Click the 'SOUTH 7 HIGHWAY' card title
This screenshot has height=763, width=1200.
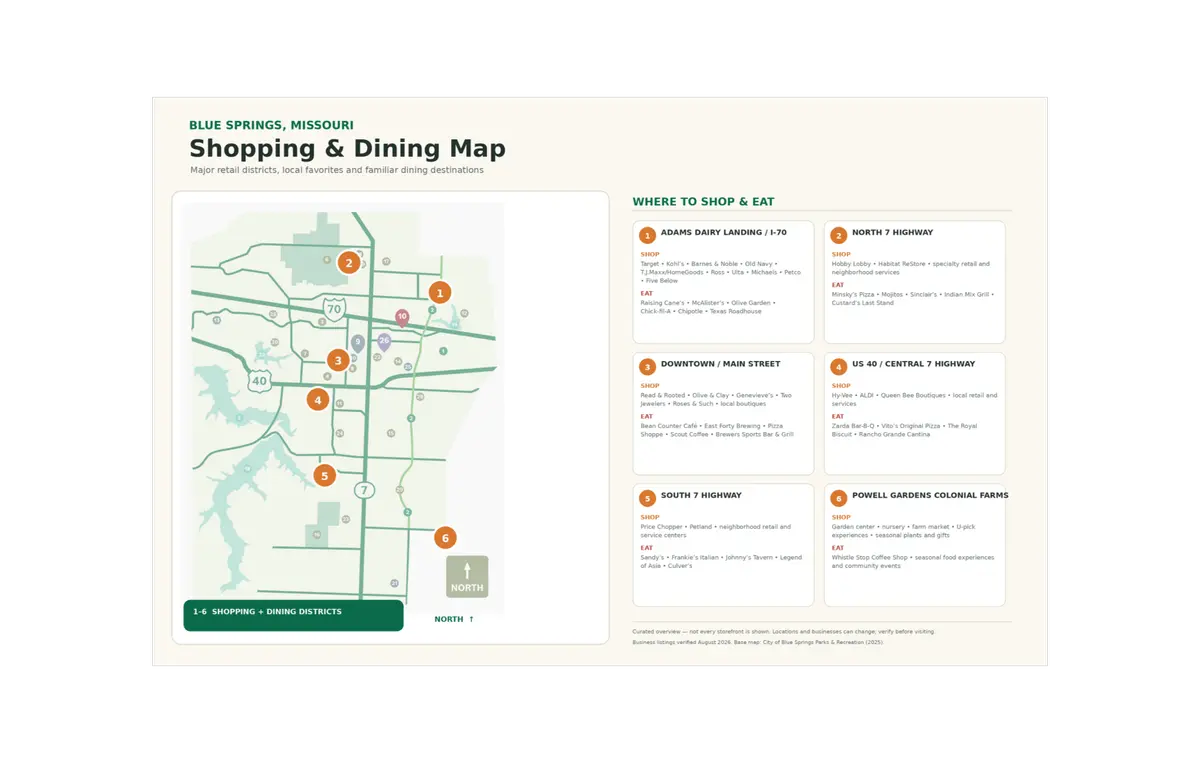702,495
